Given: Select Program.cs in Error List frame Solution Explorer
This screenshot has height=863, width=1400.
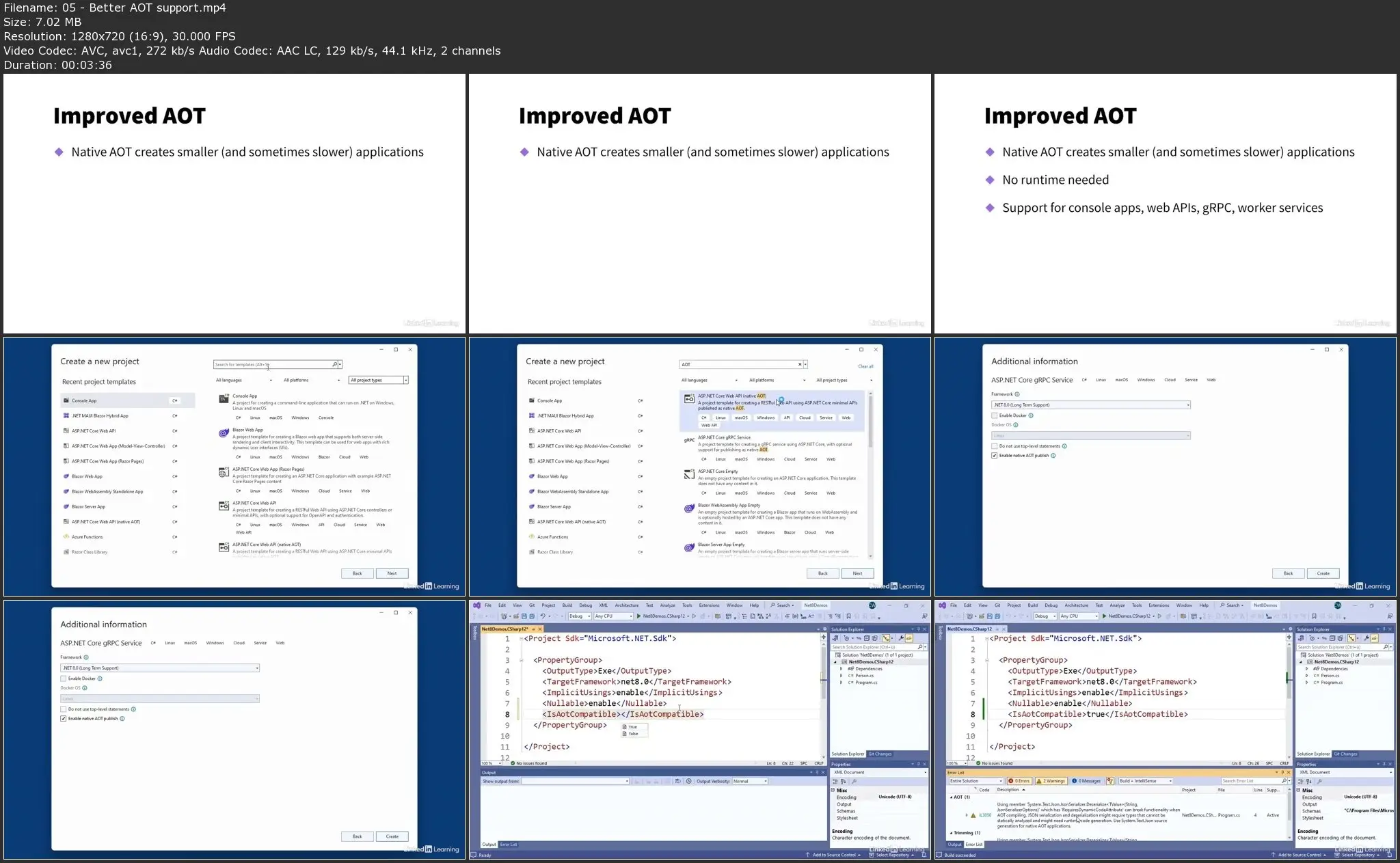Looking at the screenshot, I should (1332, 683).
